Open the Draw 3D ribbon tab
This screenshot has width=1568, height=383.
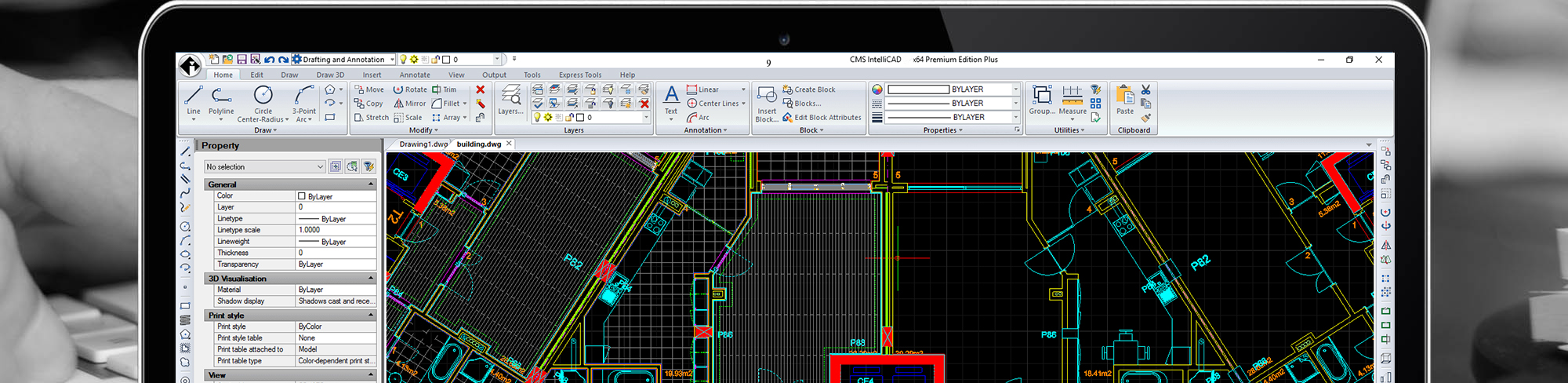tap(330, 75)
